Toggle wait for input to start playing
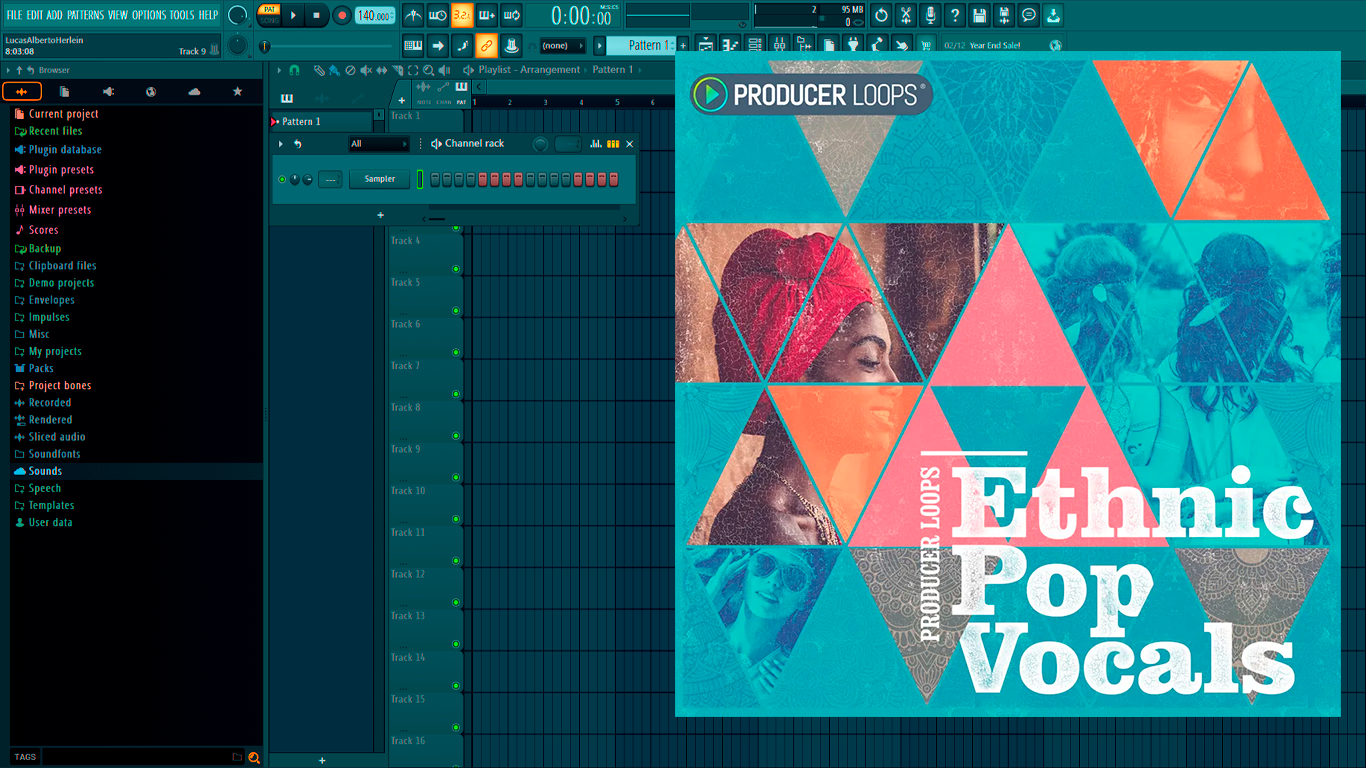This screenshot has height=768, width=1366. (x=438, y=15)
